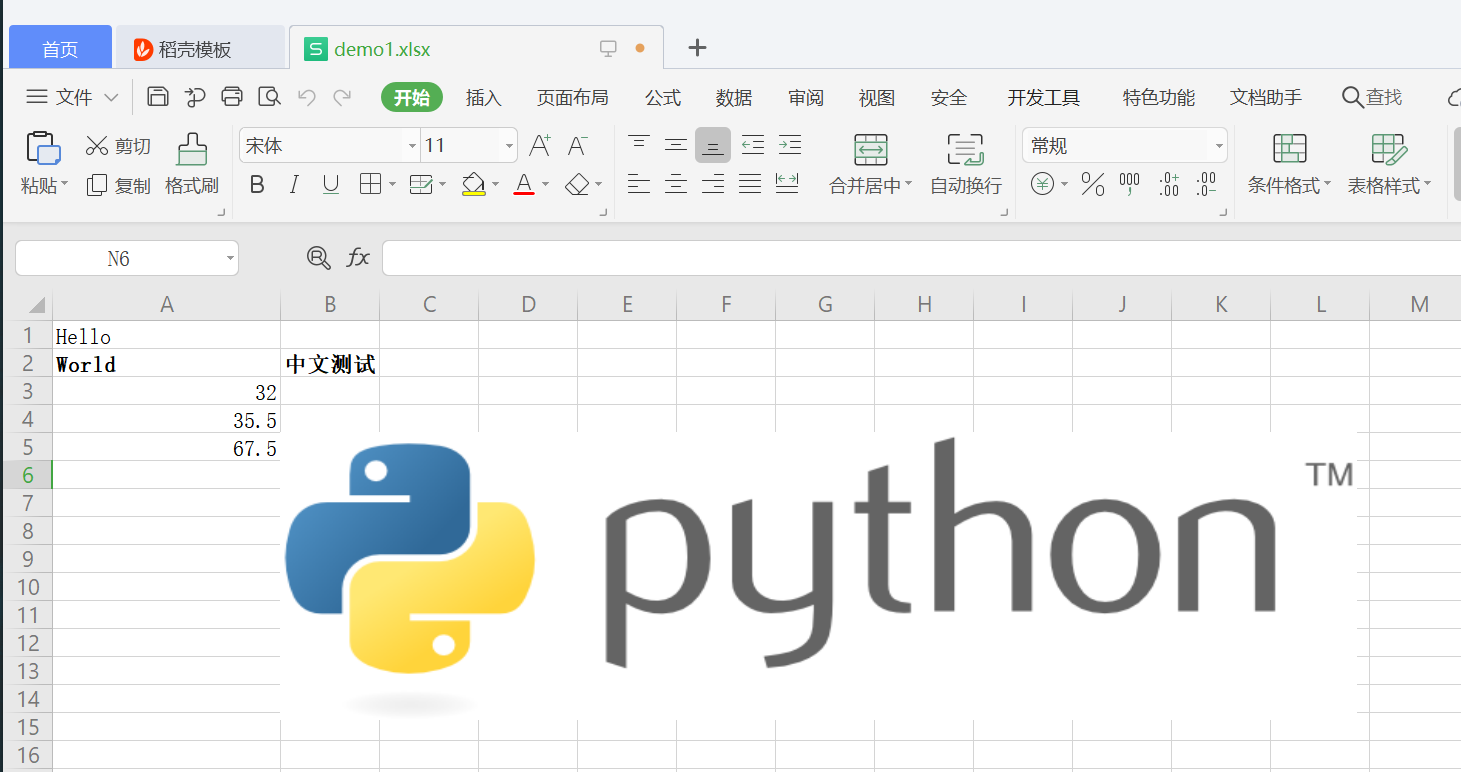Open the 开发工具 tab
Screen dimensions: 1461x772
pos(1044,97)
